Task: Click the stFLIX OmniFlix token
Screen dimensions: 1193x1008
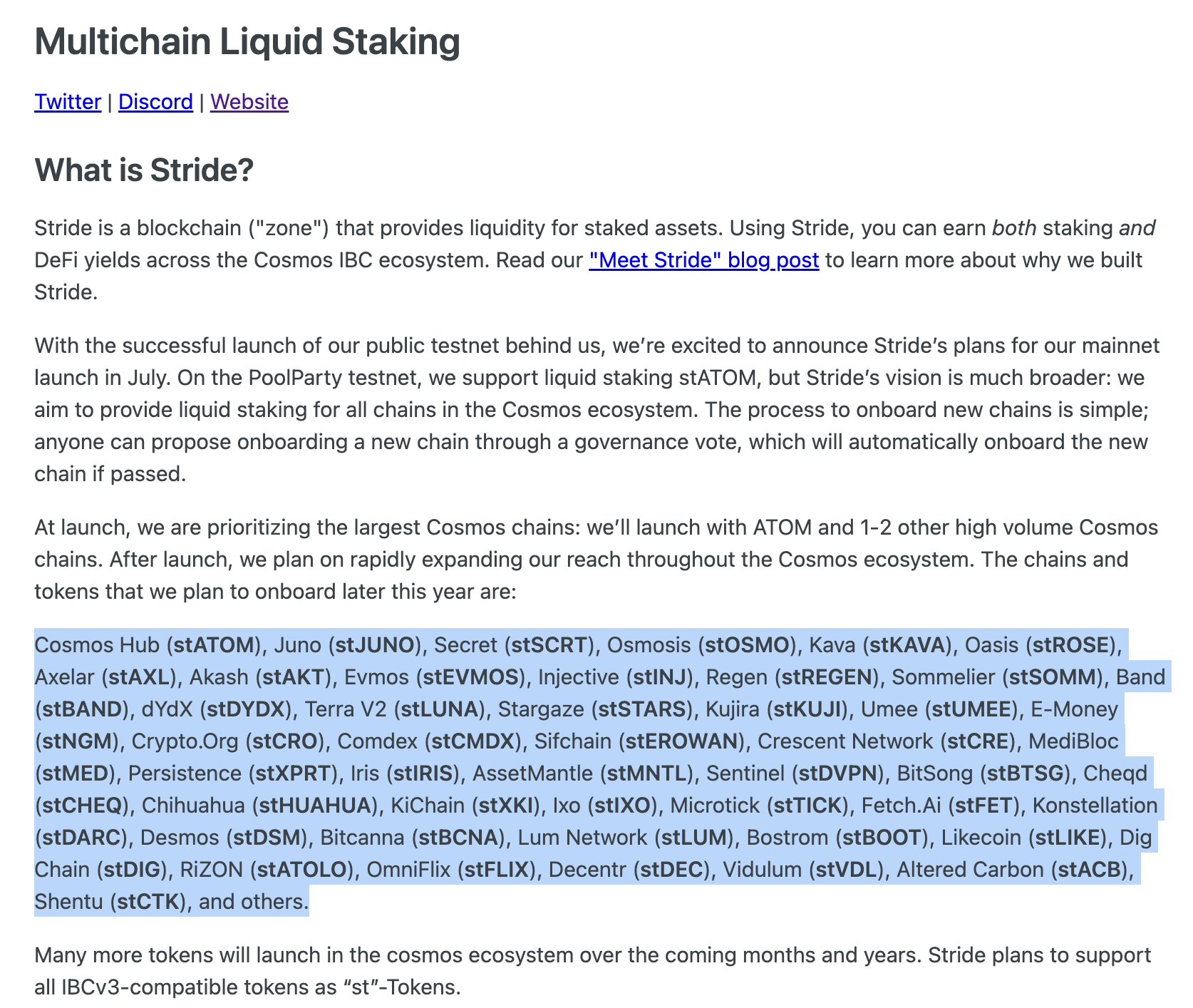Action: (x=495, y=870)
